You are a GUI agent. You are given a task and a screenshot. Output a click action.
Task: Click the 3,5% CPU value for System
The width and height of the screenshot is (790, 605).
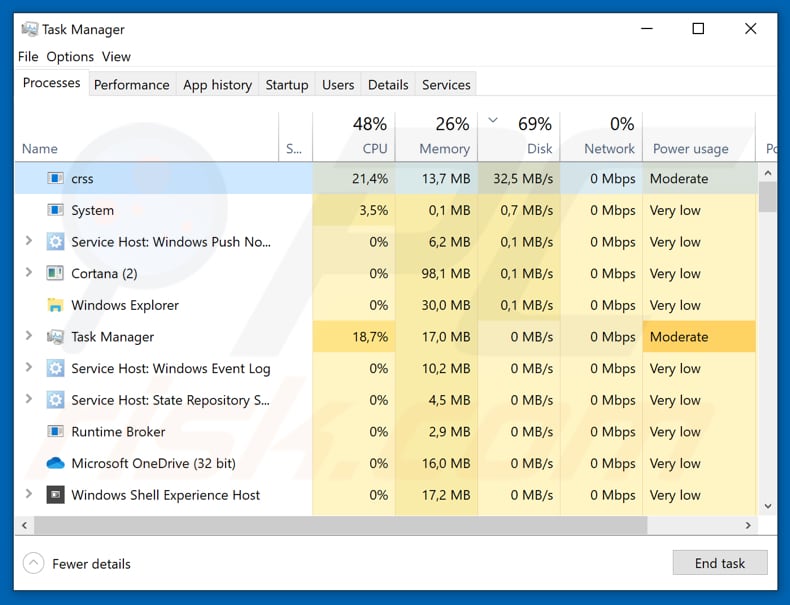(x=373, y=211)
